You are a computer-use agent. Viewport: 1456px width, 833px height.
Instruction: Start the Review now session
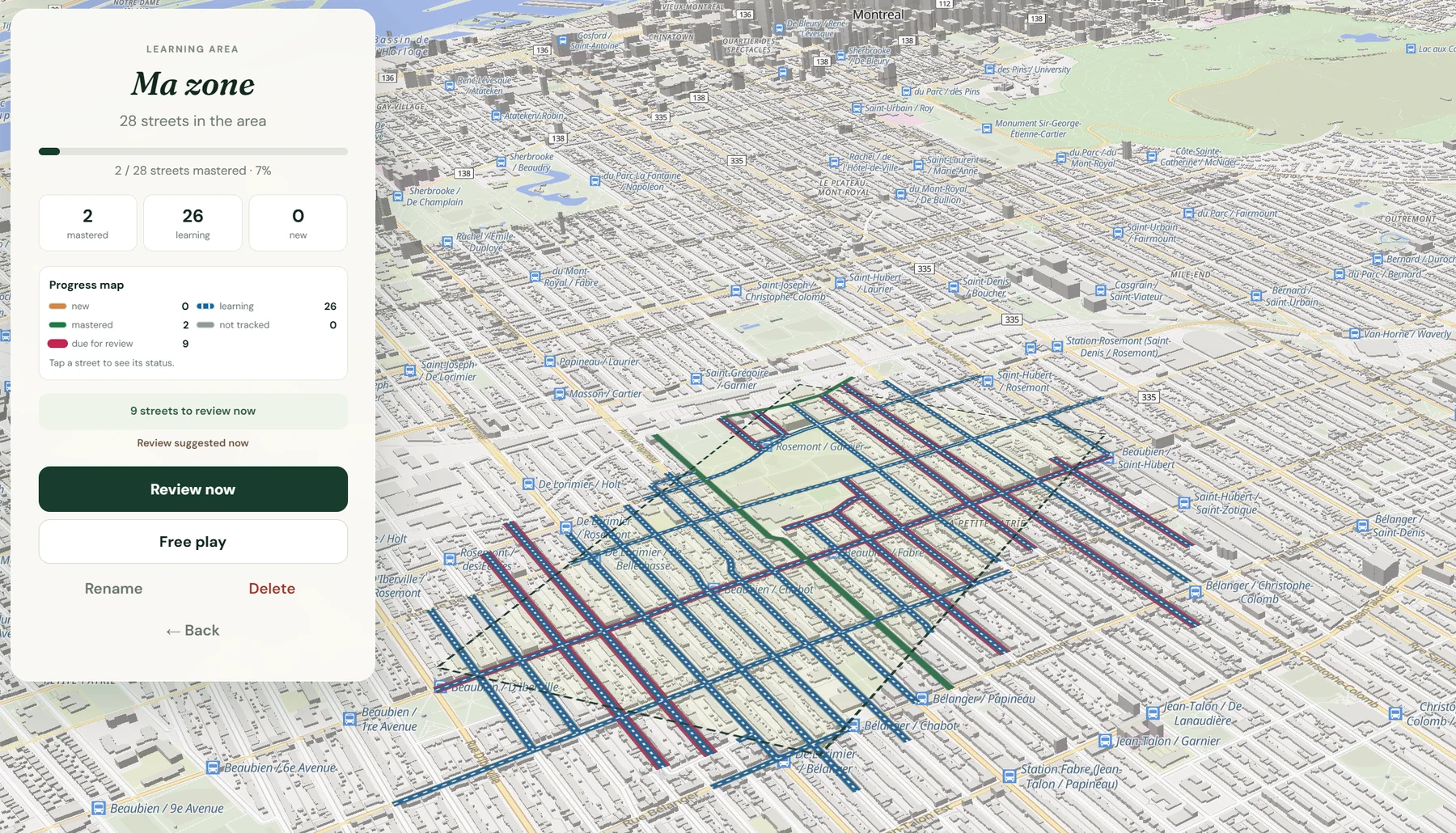tap(193, 489)
